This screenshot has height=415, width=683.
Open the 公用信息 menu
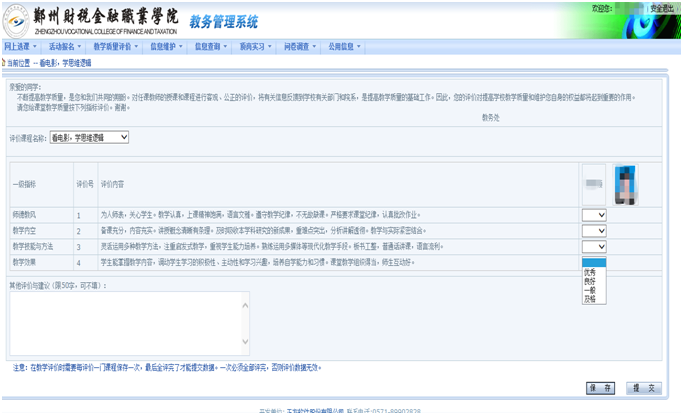(345, 47)
